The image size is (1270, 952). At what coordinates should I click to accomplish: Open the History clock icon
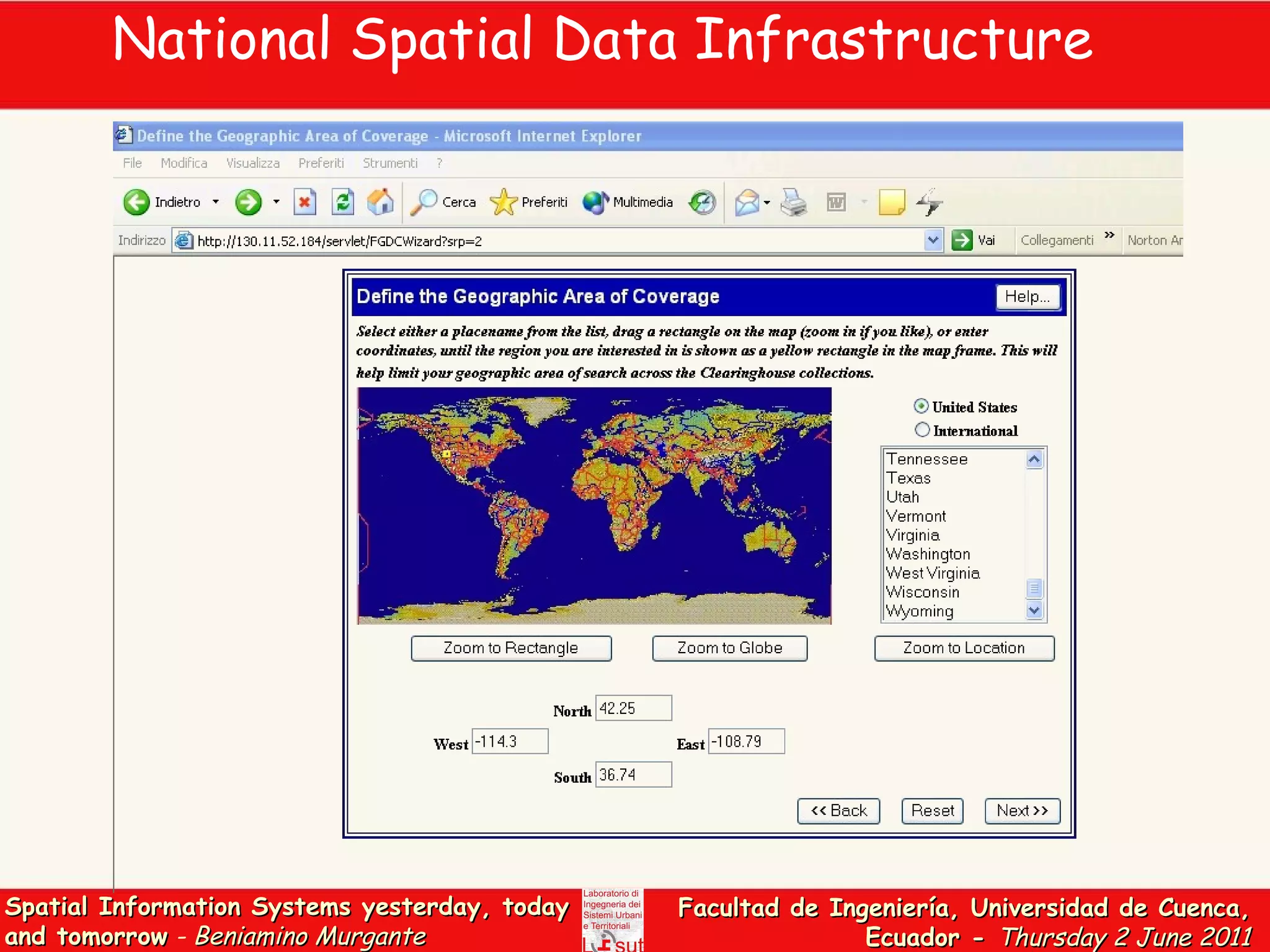[702, 202]
